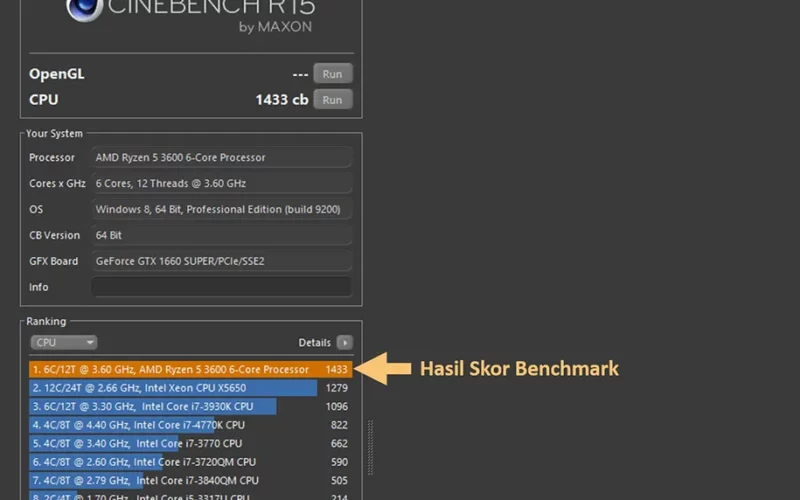
Task: Run the CPU benchmark test
Action: pos(333,99)
